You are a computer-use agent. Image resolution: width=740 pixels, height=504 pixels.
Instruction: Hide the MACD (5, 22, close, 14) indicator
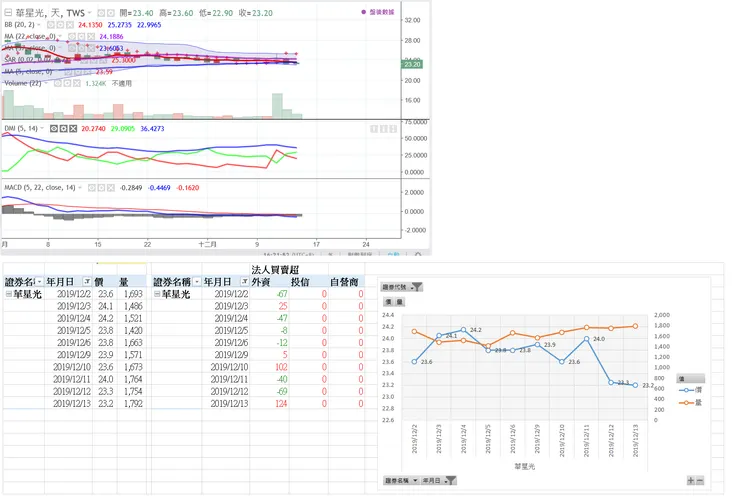pyautogui.click(x=92, y=188)
